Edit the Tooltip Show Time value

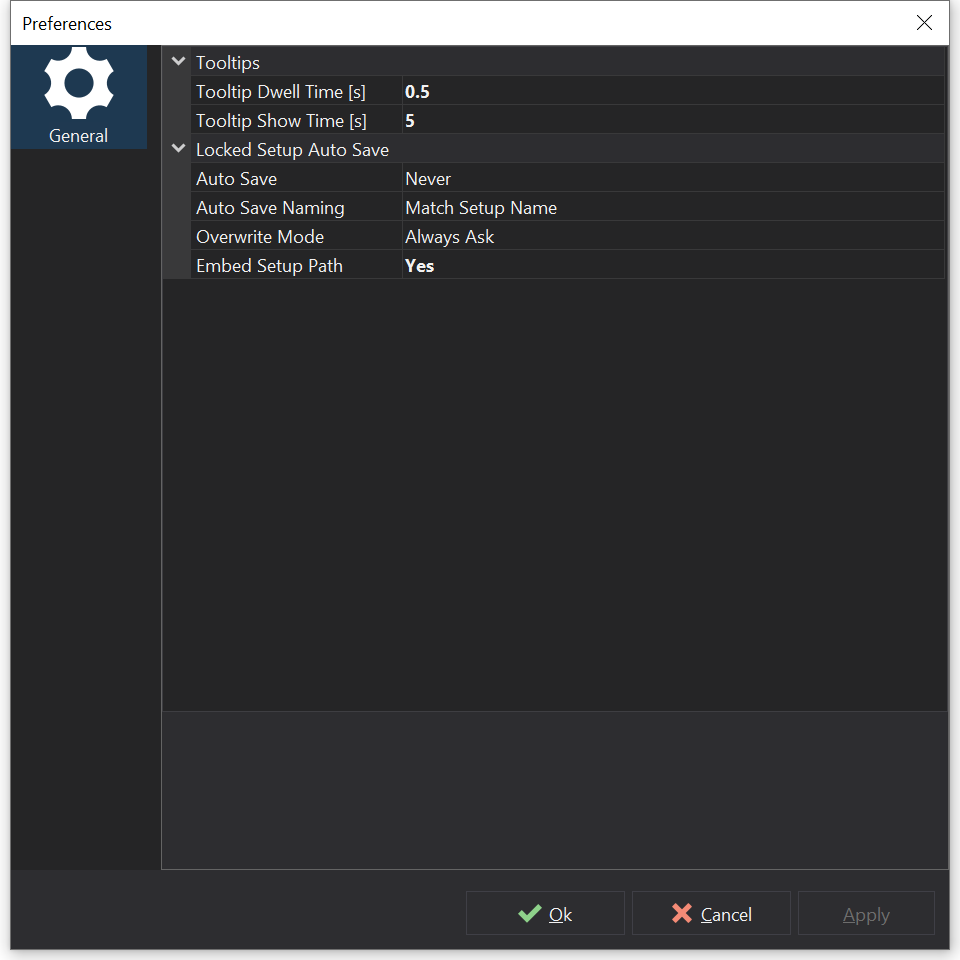(672, 121)
